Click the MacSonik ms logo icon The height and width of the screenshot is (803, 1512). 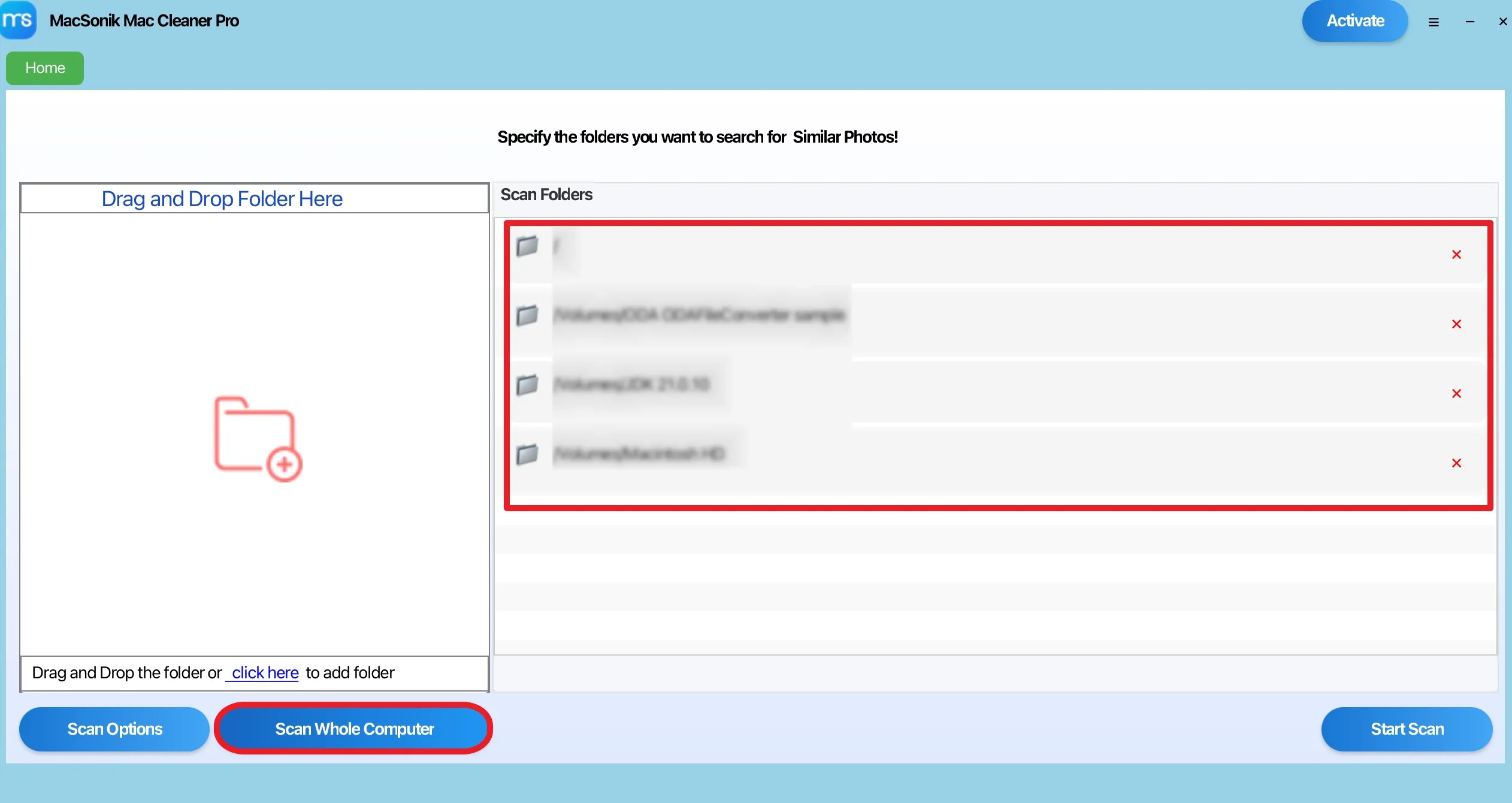18,20
